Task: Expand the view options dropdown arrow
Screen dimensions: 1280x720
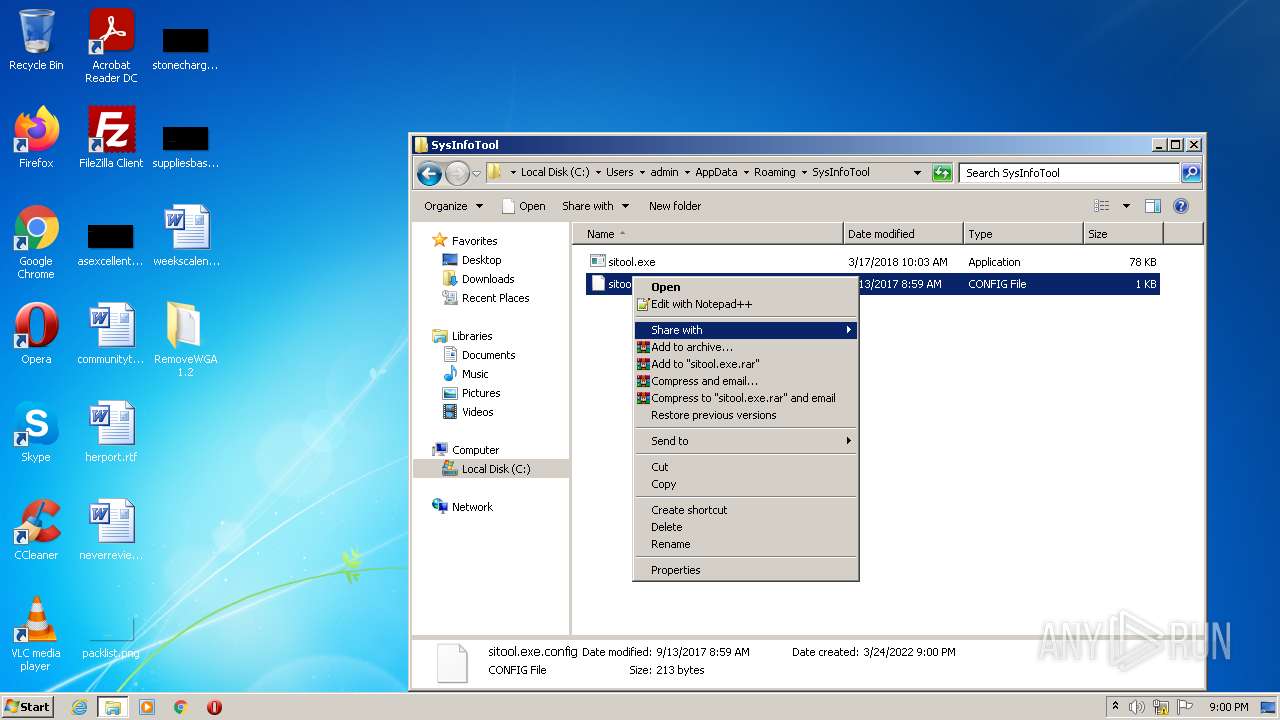Action: point(1126,206)
